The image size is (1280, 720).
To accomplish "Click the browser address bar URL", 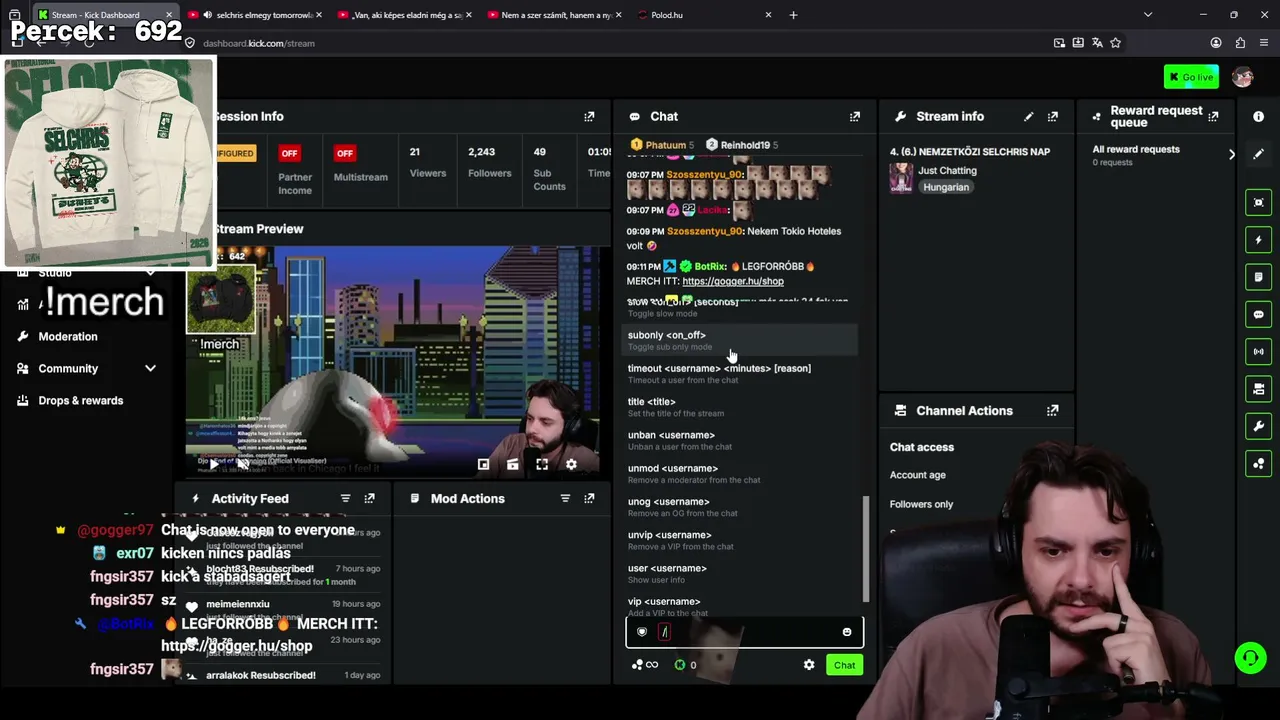I will pyautogui.click(x=259, y=43).
